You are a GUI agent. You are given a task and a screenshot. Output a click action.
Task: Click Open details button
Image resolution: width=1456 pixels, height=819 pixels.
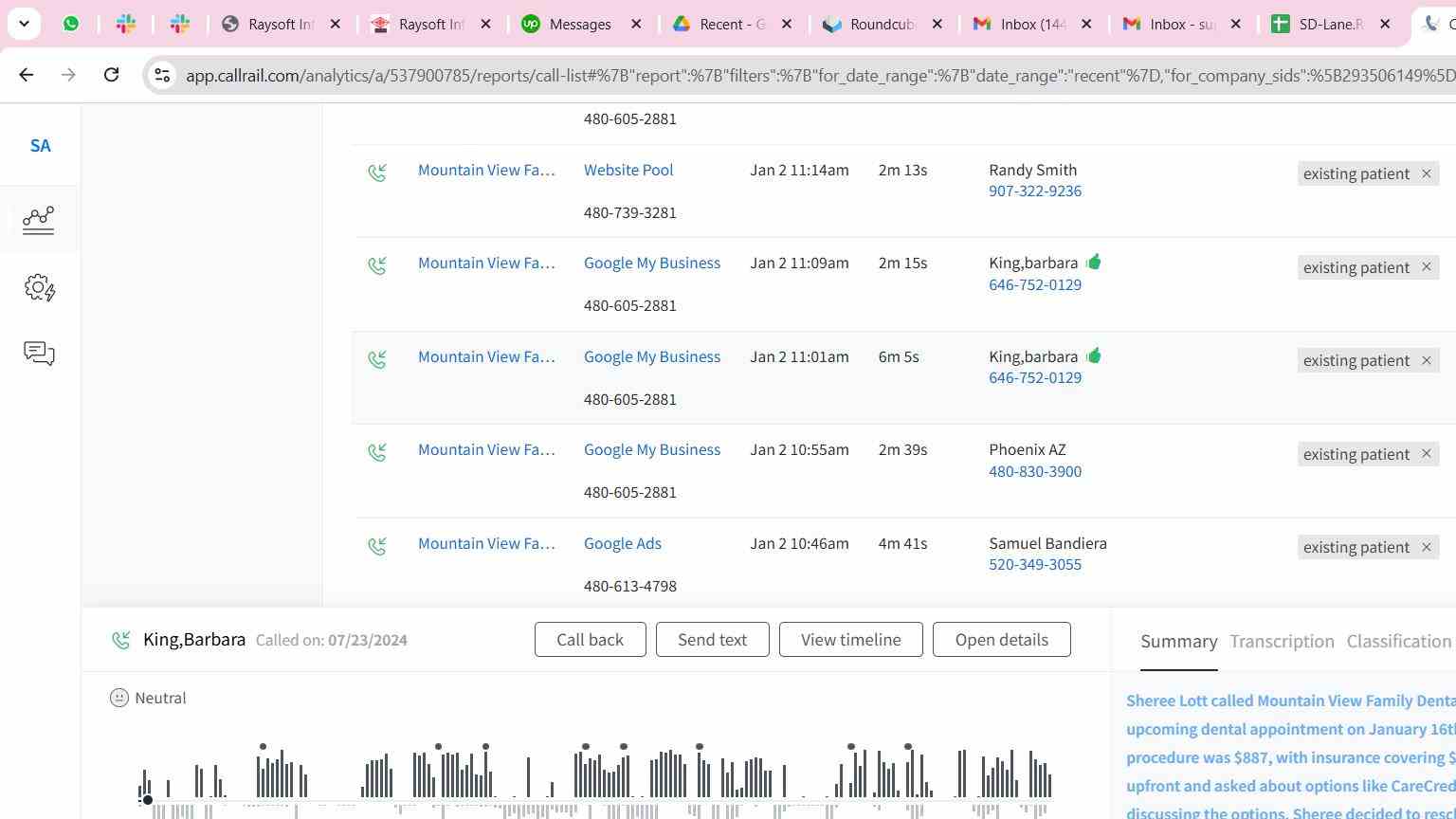pos(1001,640)
